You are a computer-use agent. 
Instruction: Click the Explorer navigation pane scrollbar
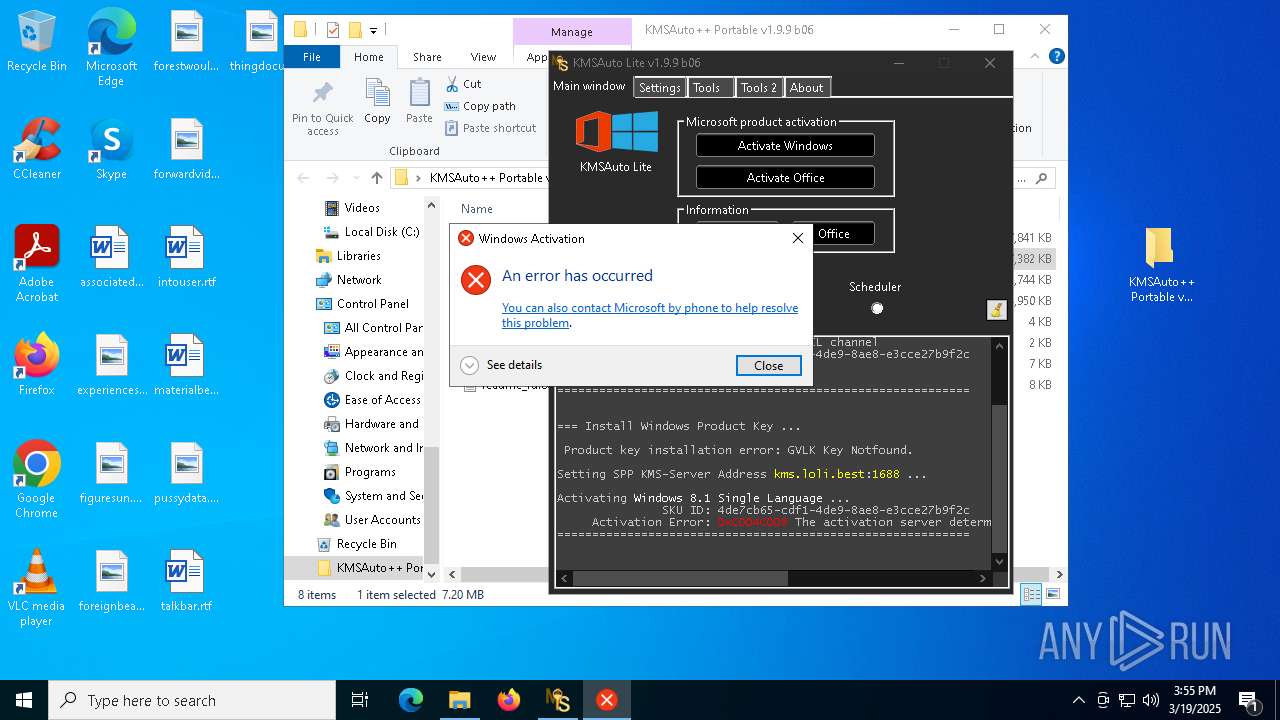432,505
